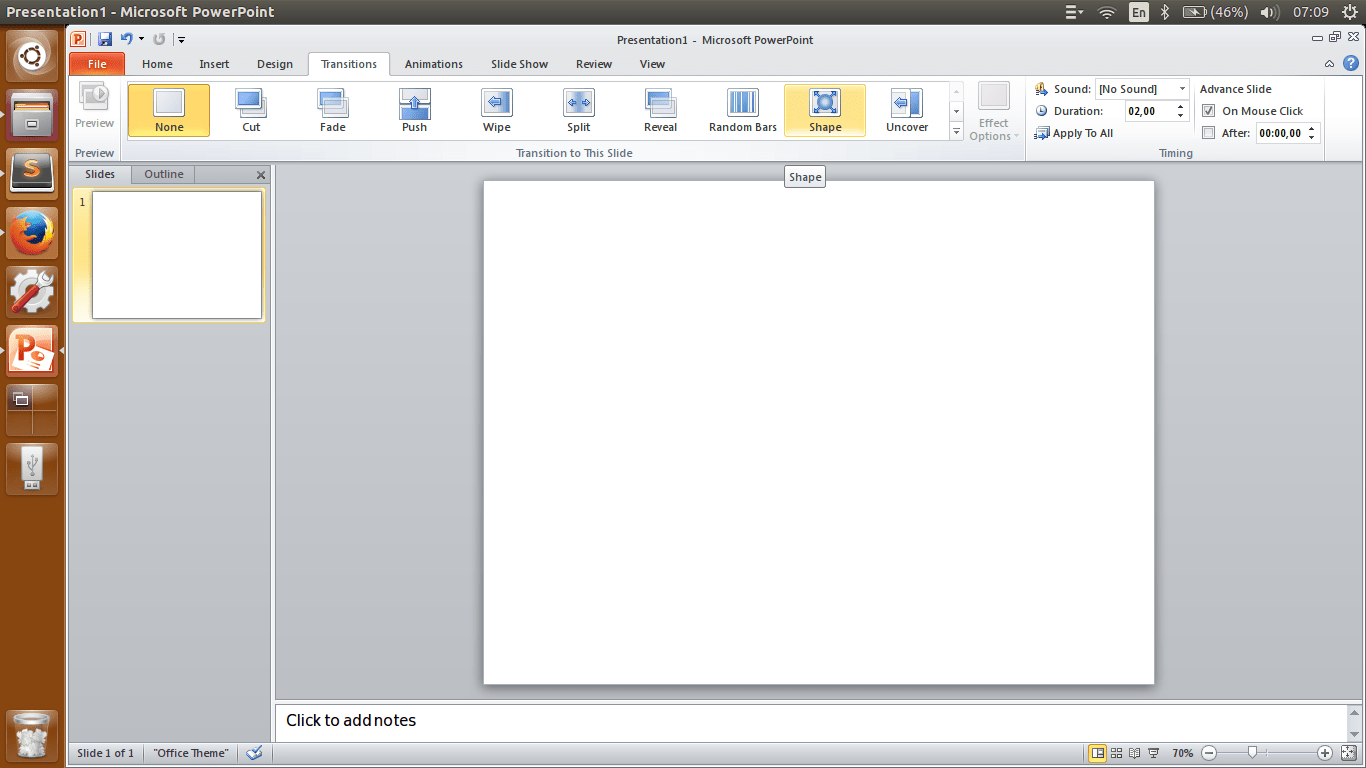Viewport: 1366px width, 768px height.
Task: Click Apply To All button
Action: pyautogui.click(x=1074, y=133)
